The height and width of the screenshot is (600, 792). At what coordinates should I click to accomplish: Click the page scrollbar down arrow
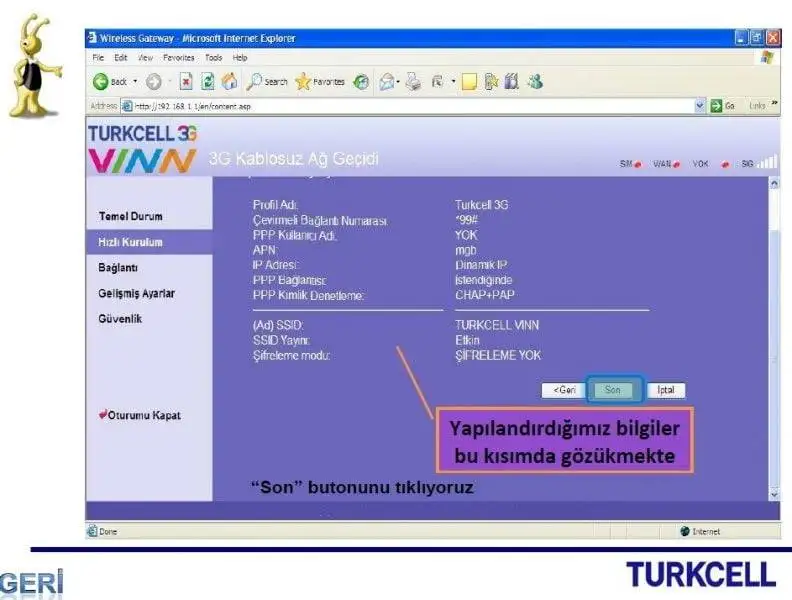(774, 495)
